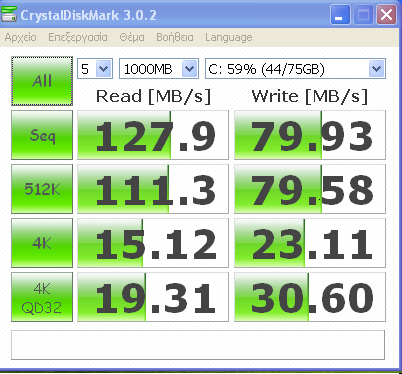This screenshot has width=402, height=374.
Task: Open the Language menu
Action: 229,37
